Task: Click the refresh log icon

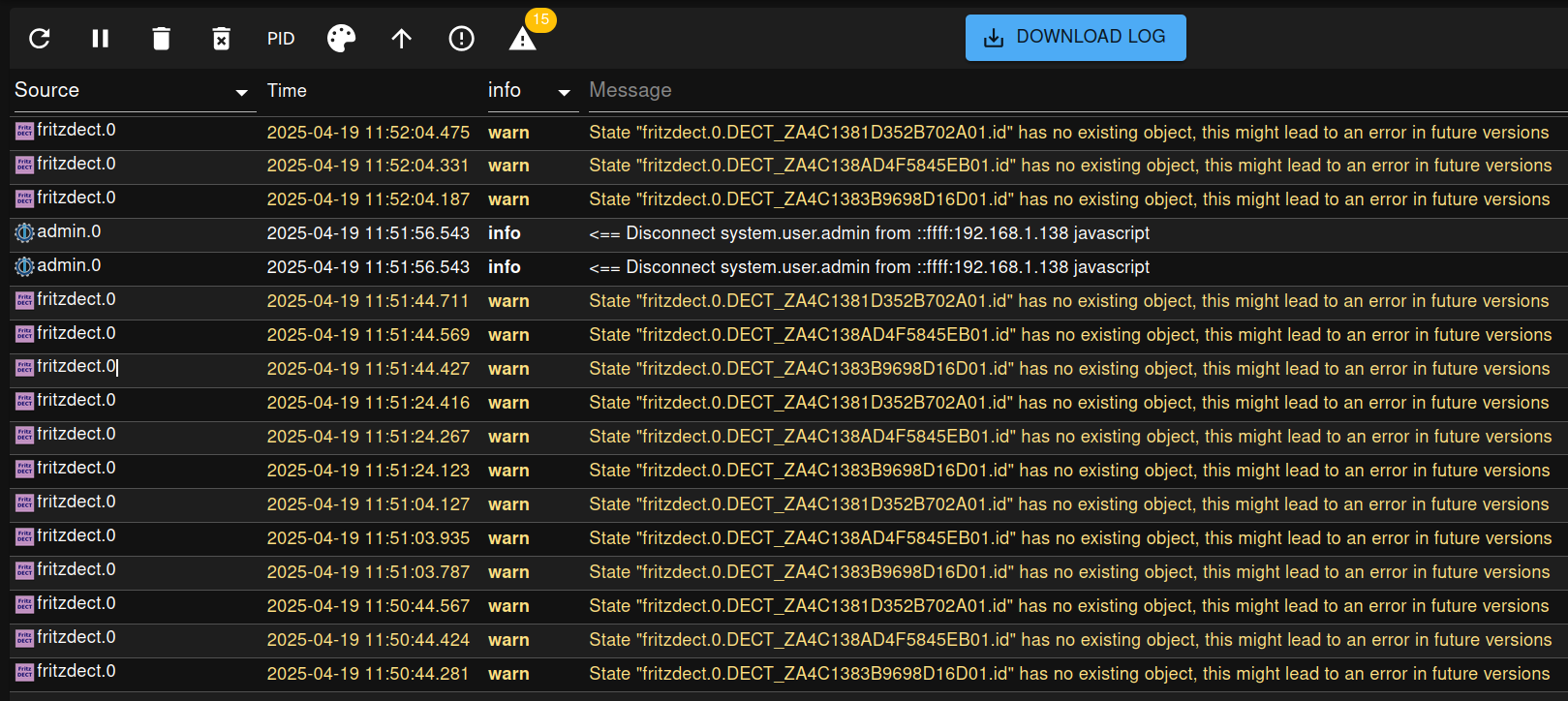Action: [40, 39]
